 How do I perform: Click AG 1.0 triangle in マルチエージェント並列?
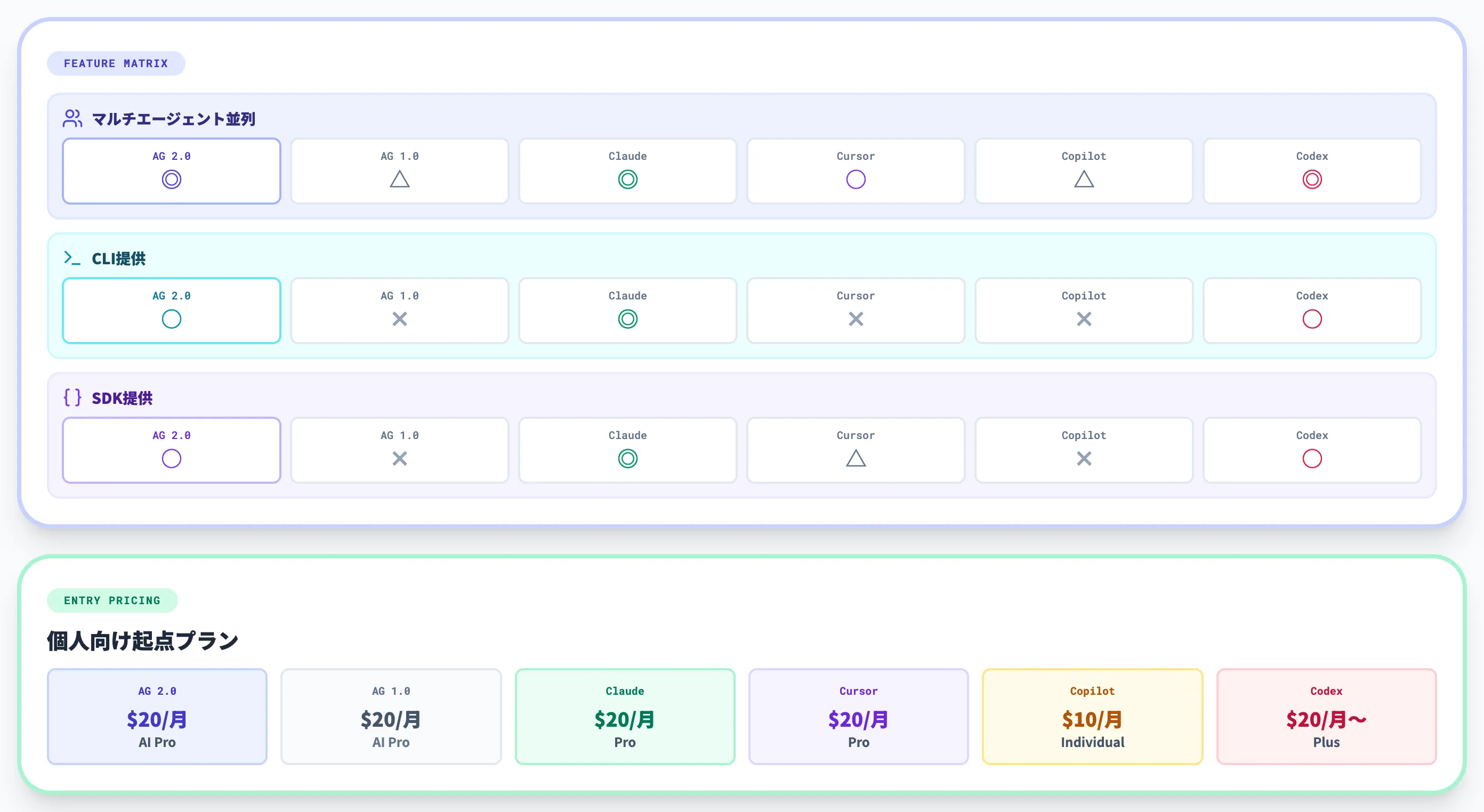click(x=400, y=179)
